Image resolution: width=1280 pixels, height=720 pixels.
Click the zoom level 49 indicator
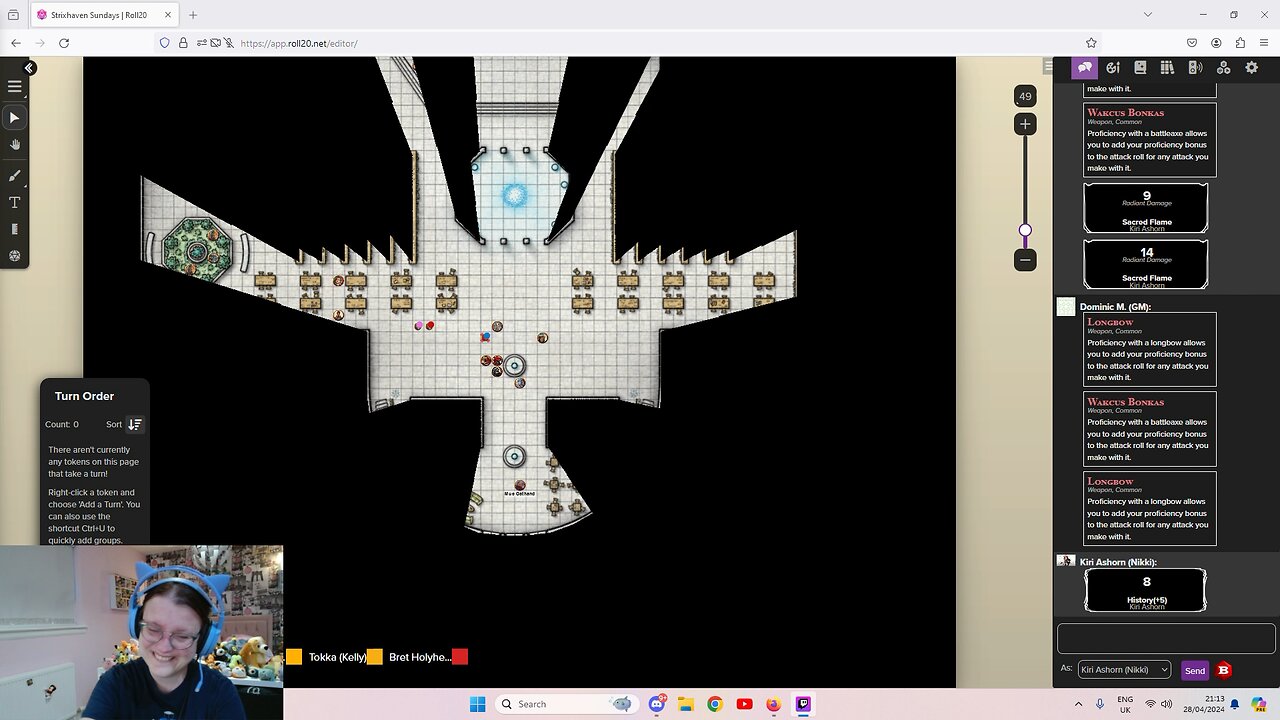1025,97
